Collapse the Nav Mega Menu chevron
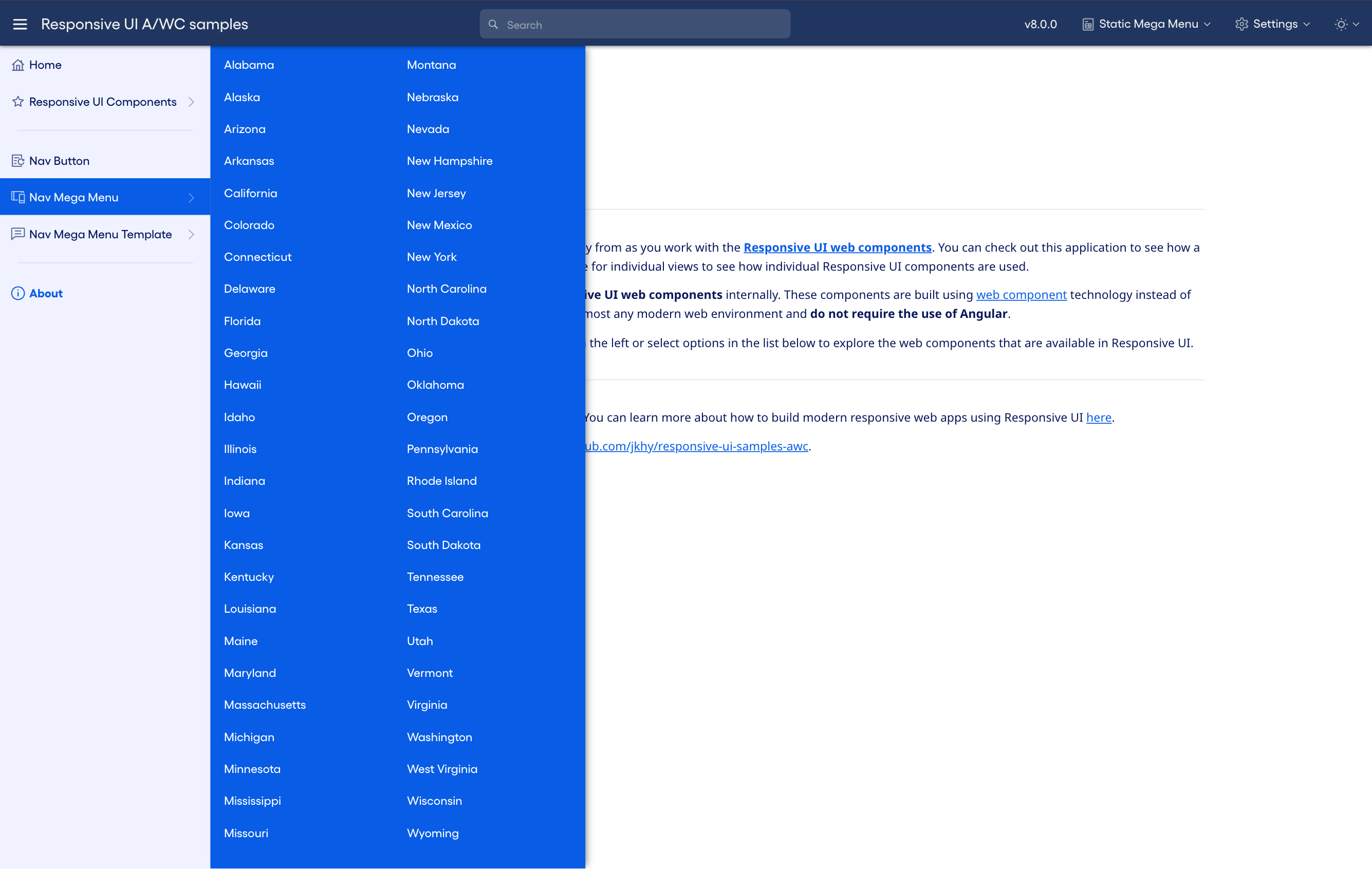 tap(191, 198)
